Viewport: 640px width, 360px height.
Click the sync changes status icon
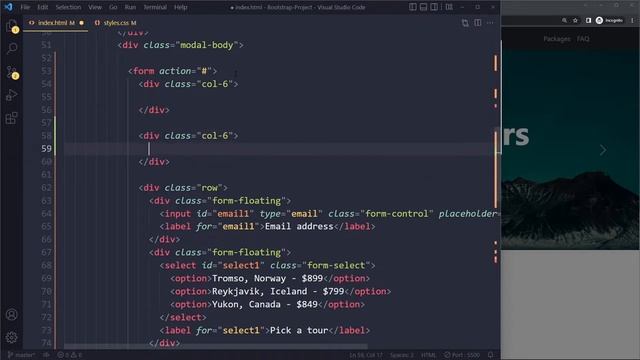(47, 355)
